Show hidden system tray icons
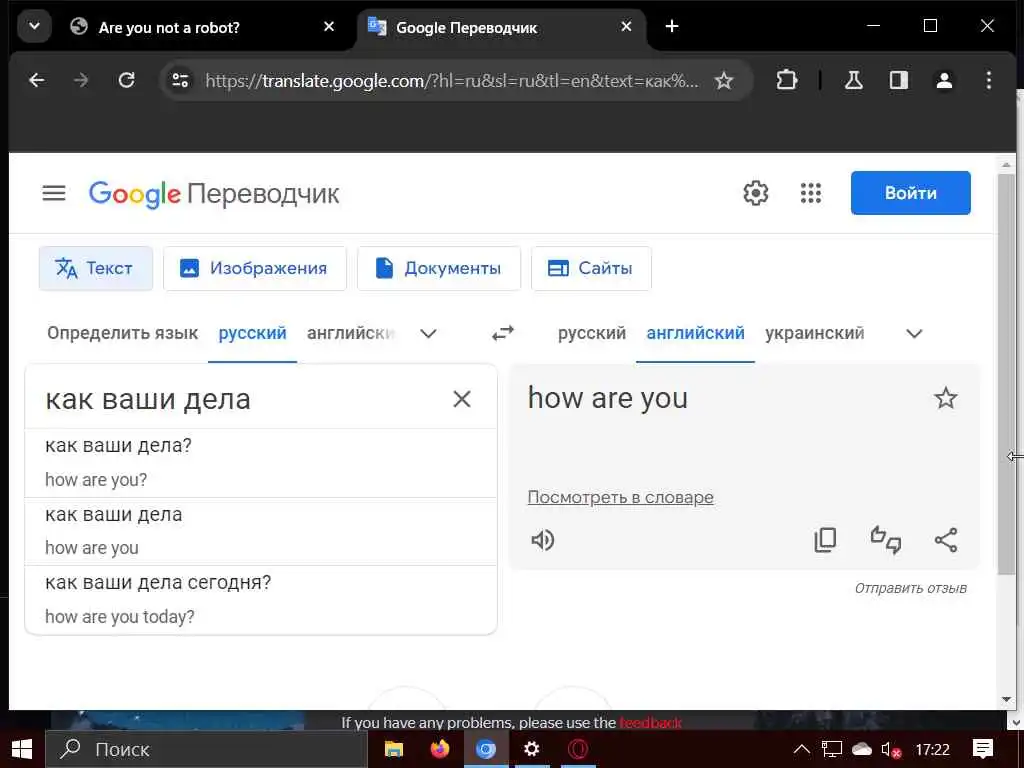Image resolution: width=1024 pixels, height=768 pixels. [x=801, y=749]
